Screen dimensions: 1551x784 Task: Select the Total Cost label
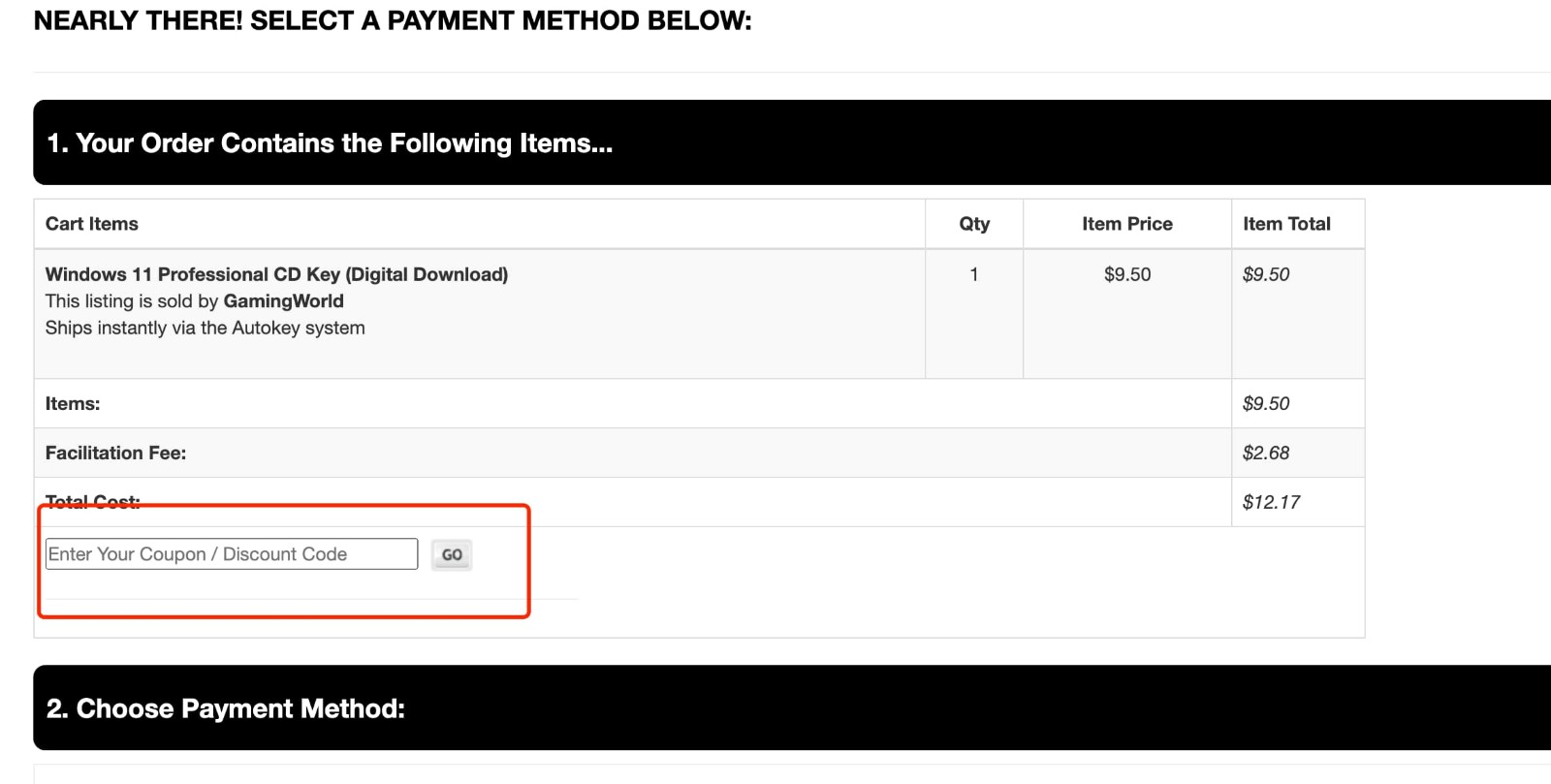tap(92, 500)
